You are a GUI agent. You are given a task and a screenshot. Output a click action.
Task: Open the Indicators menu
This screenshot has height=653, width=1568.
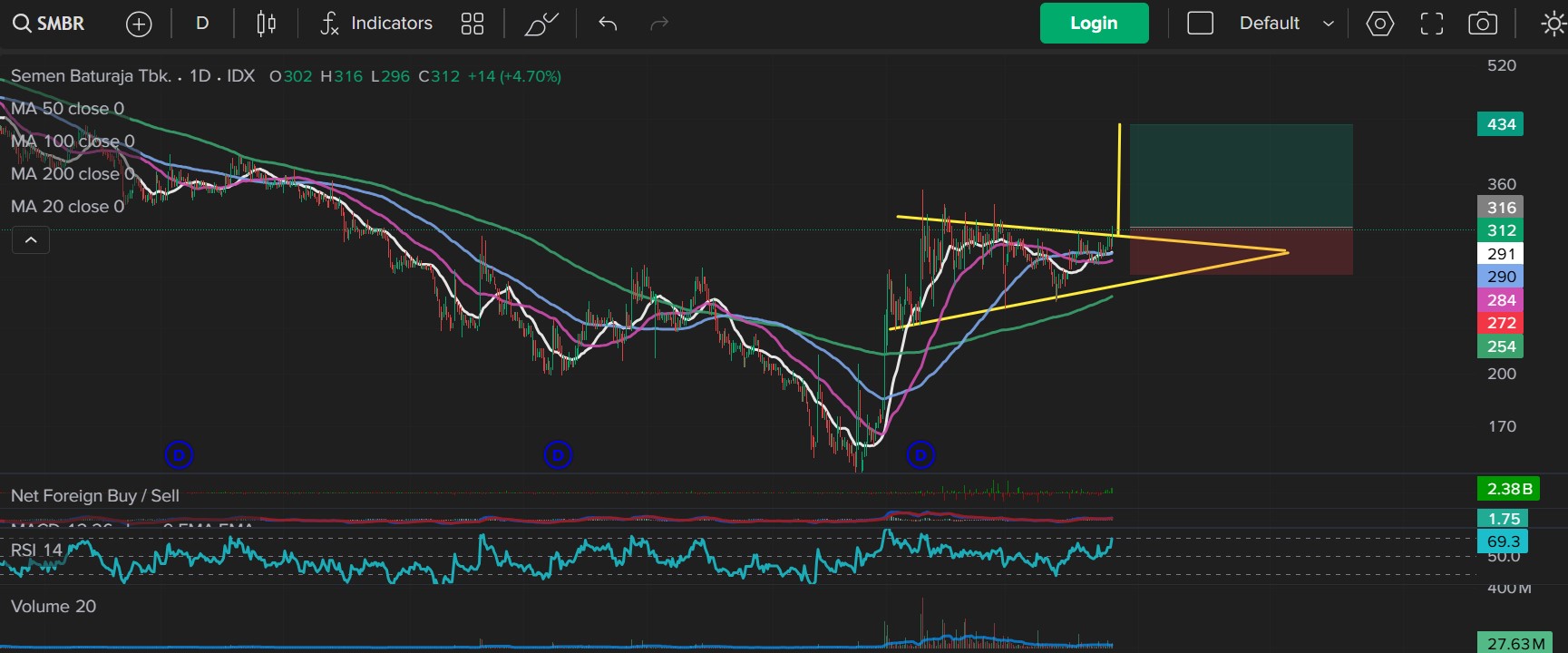point(376,24)
